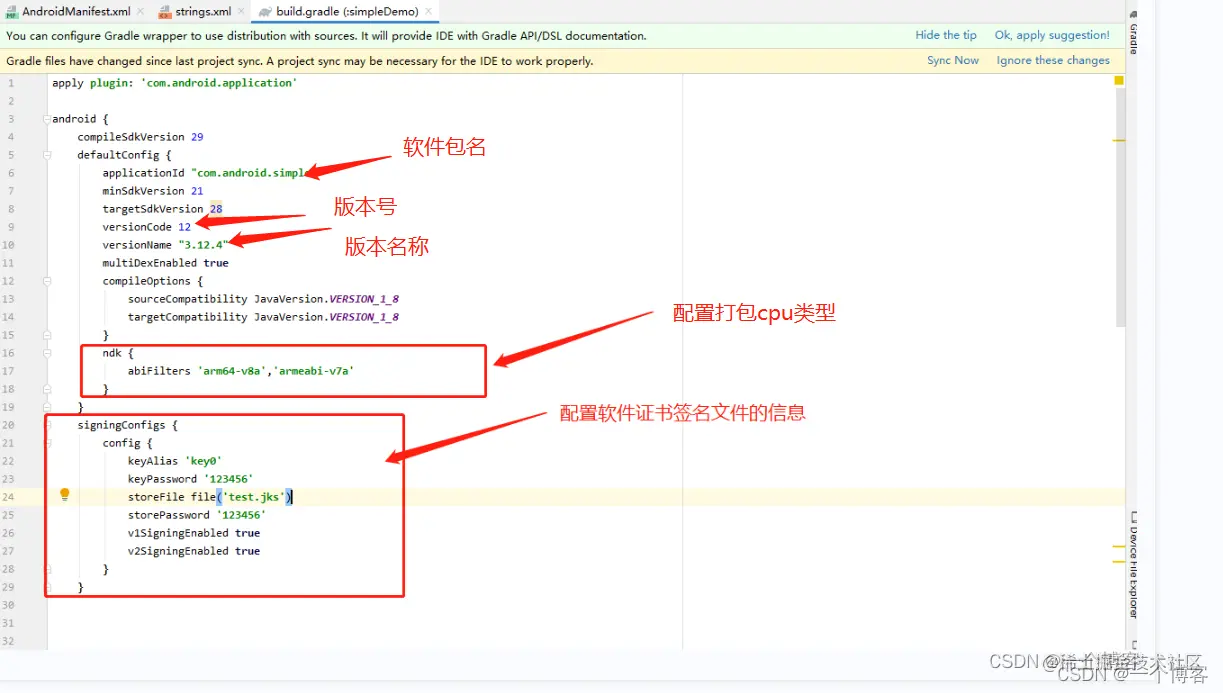Image resolution: width=1223 pixels, height=693 pixels.
Task: Click the Ok, apply suggestion! link
Action: [1051, 34]
